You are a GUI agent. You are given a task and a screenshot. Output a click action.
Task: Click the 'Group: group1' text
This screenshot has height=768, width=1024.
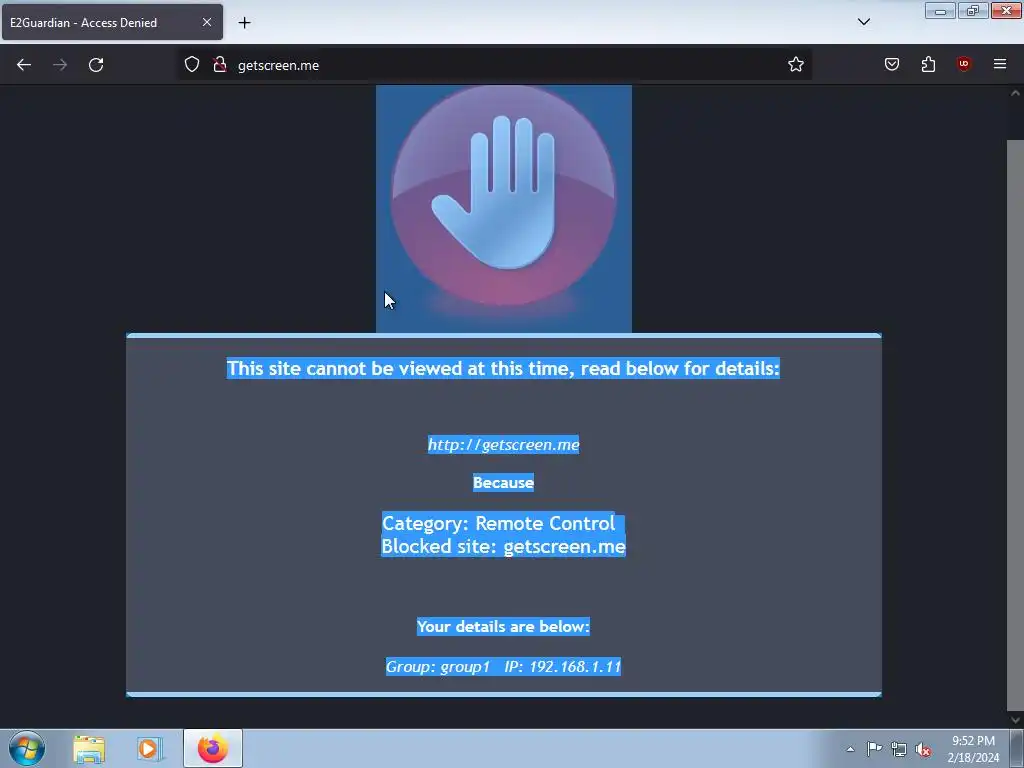[x=438, y=667]
